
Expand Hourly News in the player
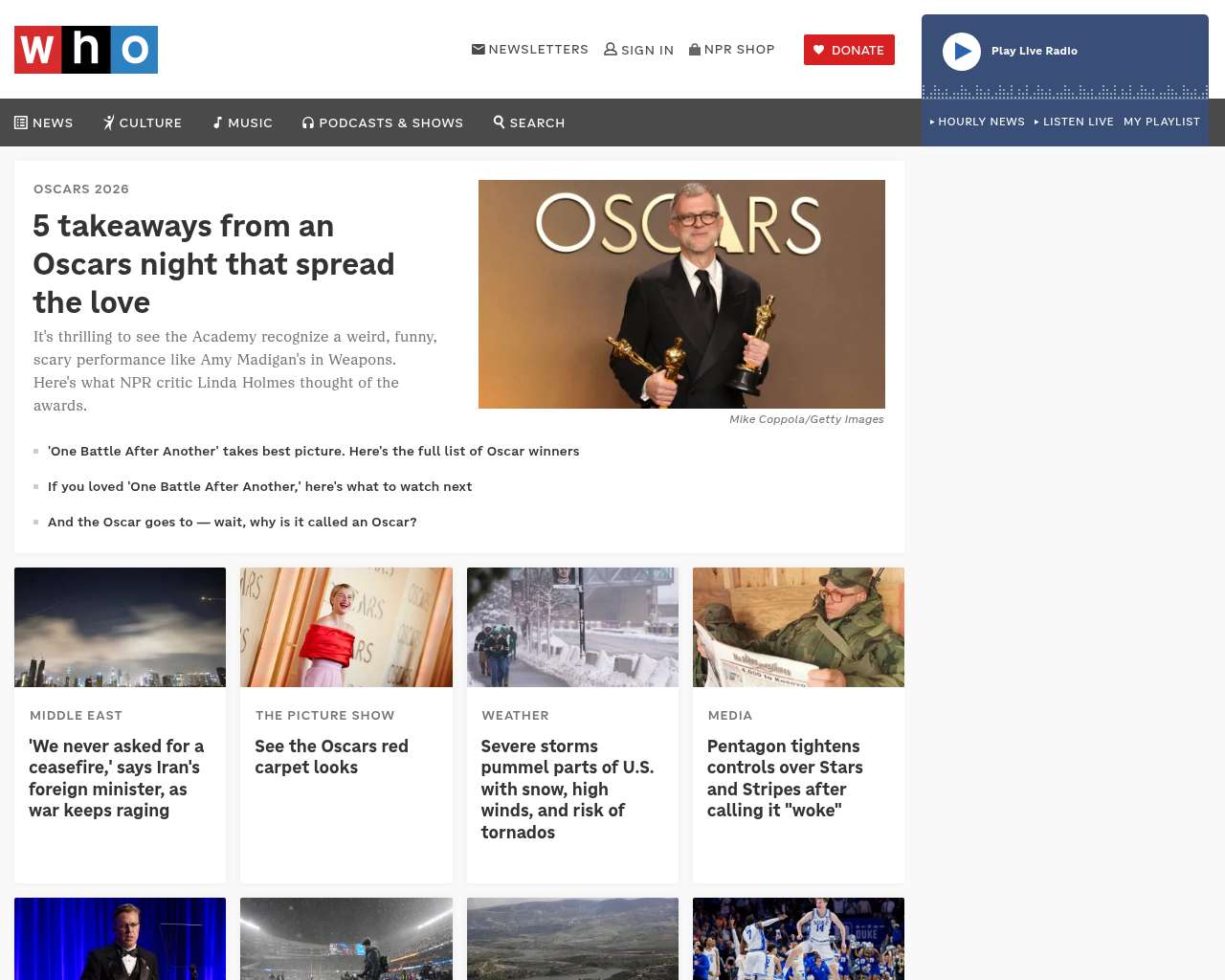pos(977,122)
